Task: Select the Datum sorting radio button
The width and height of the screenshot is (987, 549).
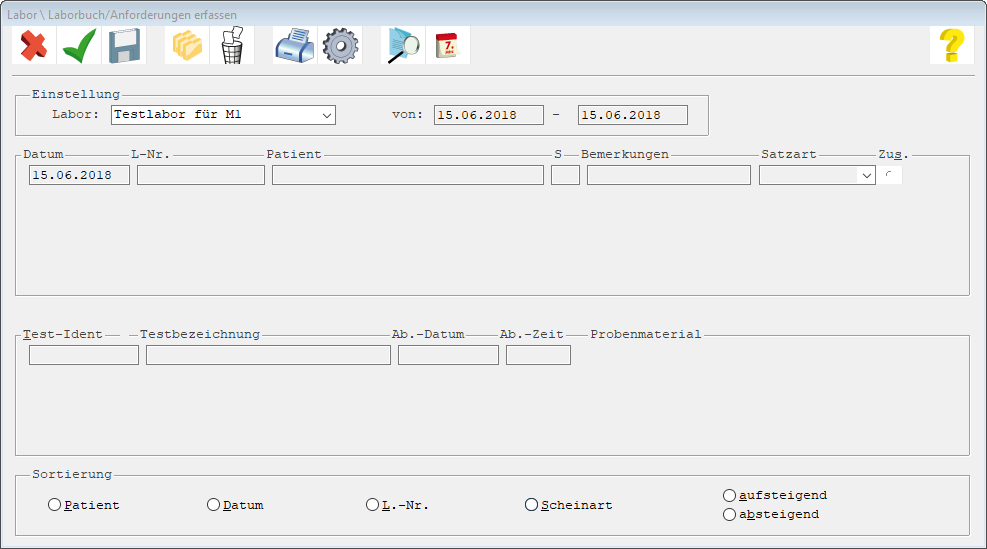Action: 213,505
